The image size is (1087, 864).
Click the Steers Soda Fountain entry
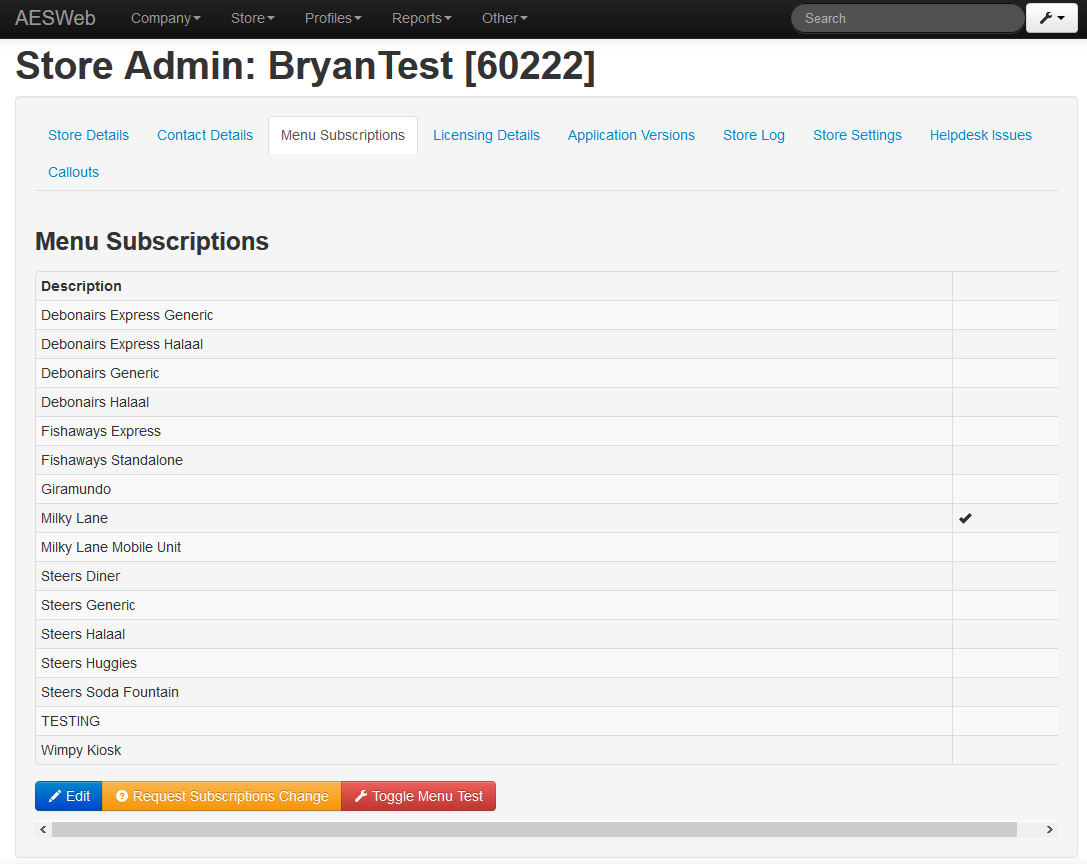click(110, 693)
